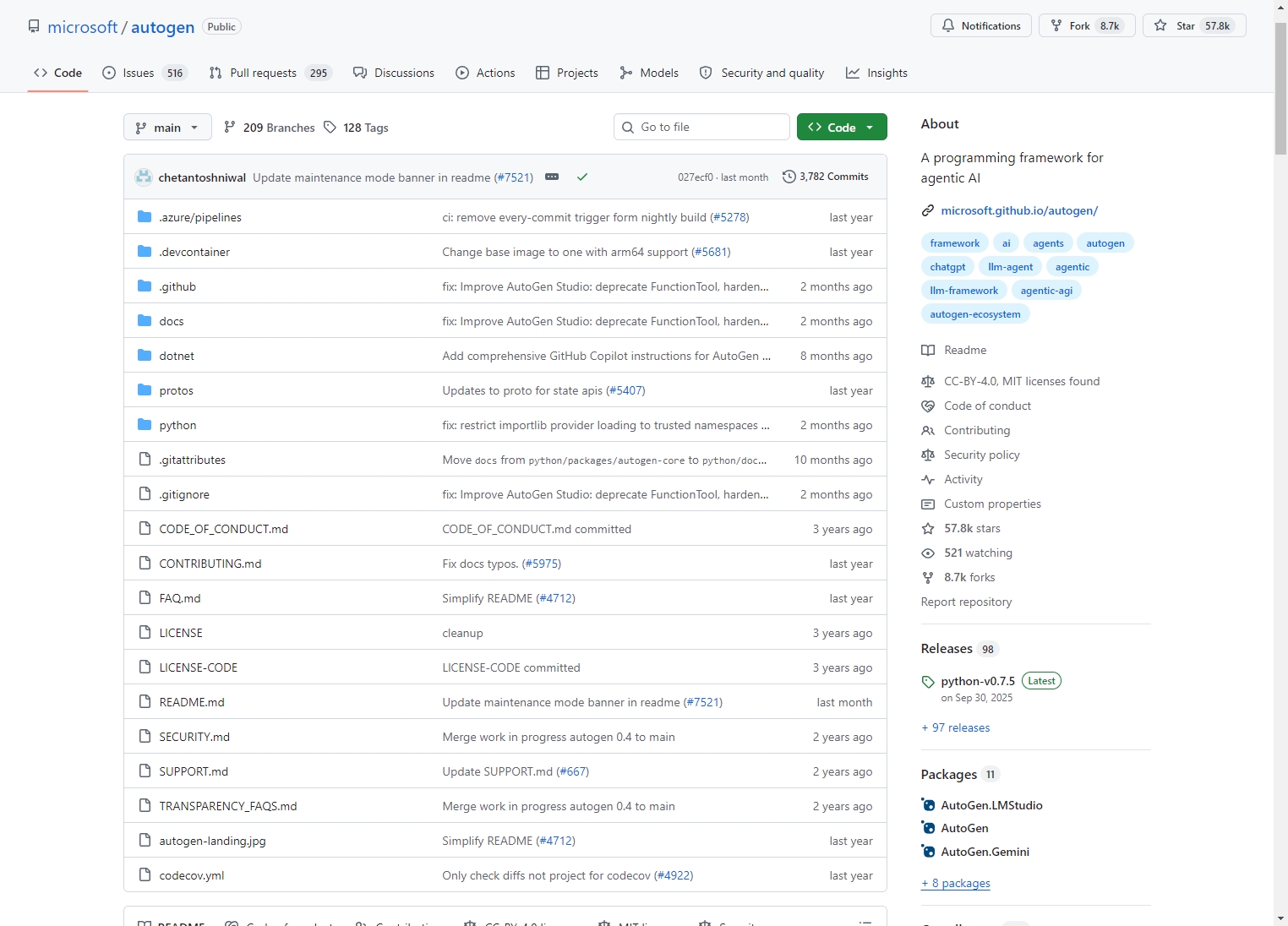Click the AutoGen.LMStudio package icon
The height and width of the screenshot is (926, 1288).
(929, 805)
